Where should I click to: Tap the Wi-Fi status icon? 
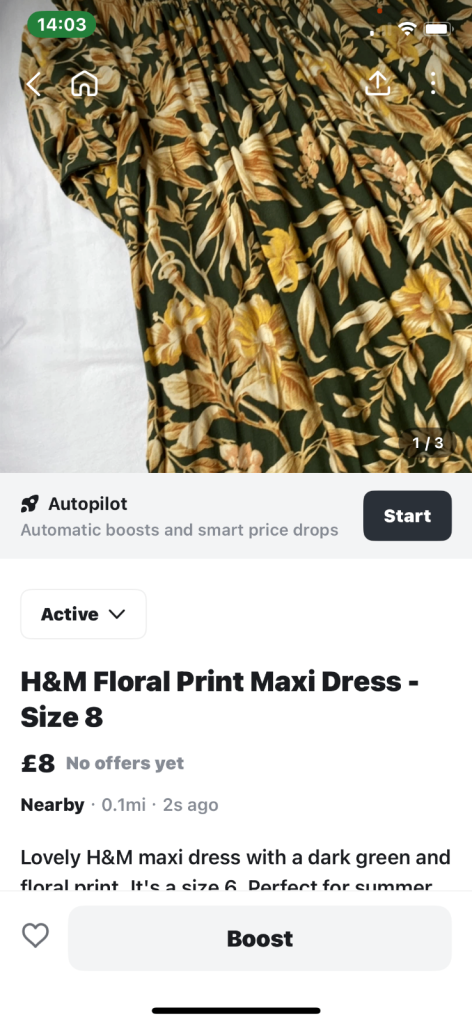[407, 28]
